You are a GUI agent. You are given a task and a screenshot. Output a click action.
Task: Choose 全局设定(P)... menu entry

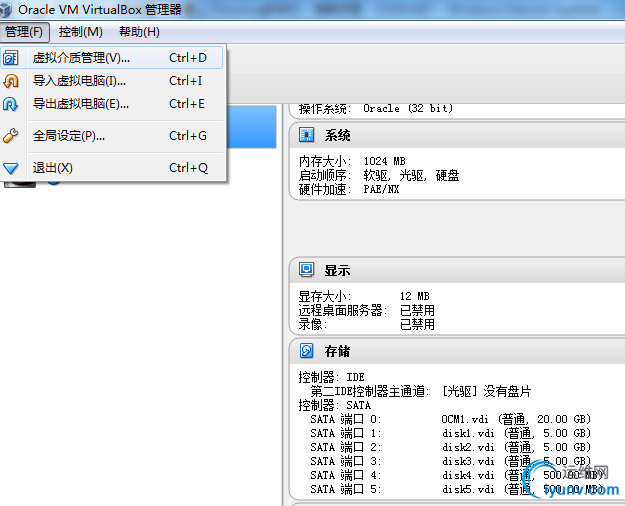coord(112,136)
